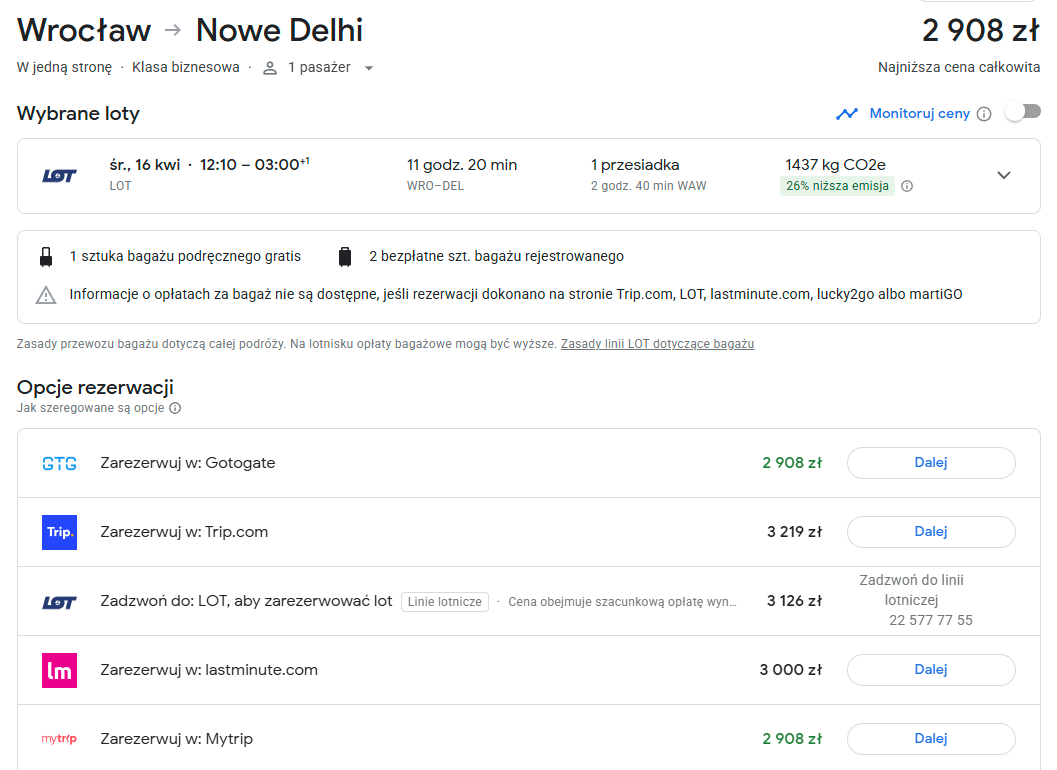Click the LOT logo in booking options
Viewport: 1057px width, 770px height.
coord(59,602)
